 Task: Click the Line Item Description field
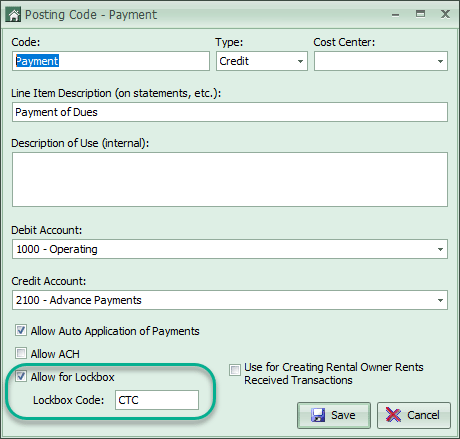[230, 112]
